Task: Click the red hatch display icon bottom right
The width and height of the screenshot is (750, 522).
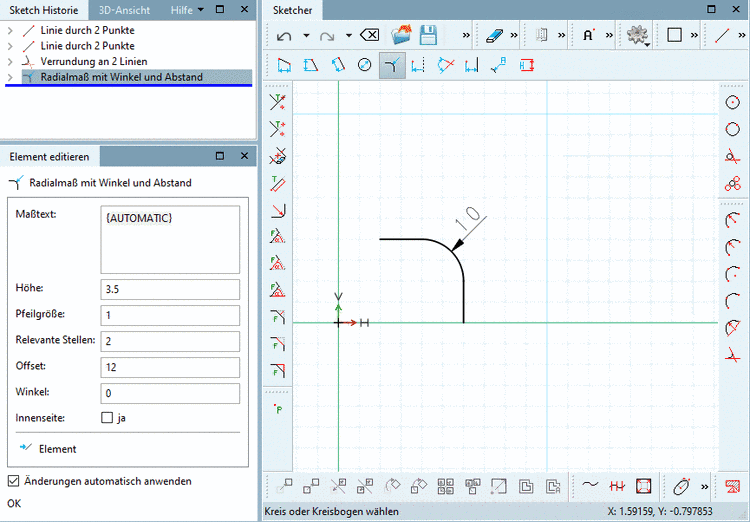Action: (x=732, y=486)
